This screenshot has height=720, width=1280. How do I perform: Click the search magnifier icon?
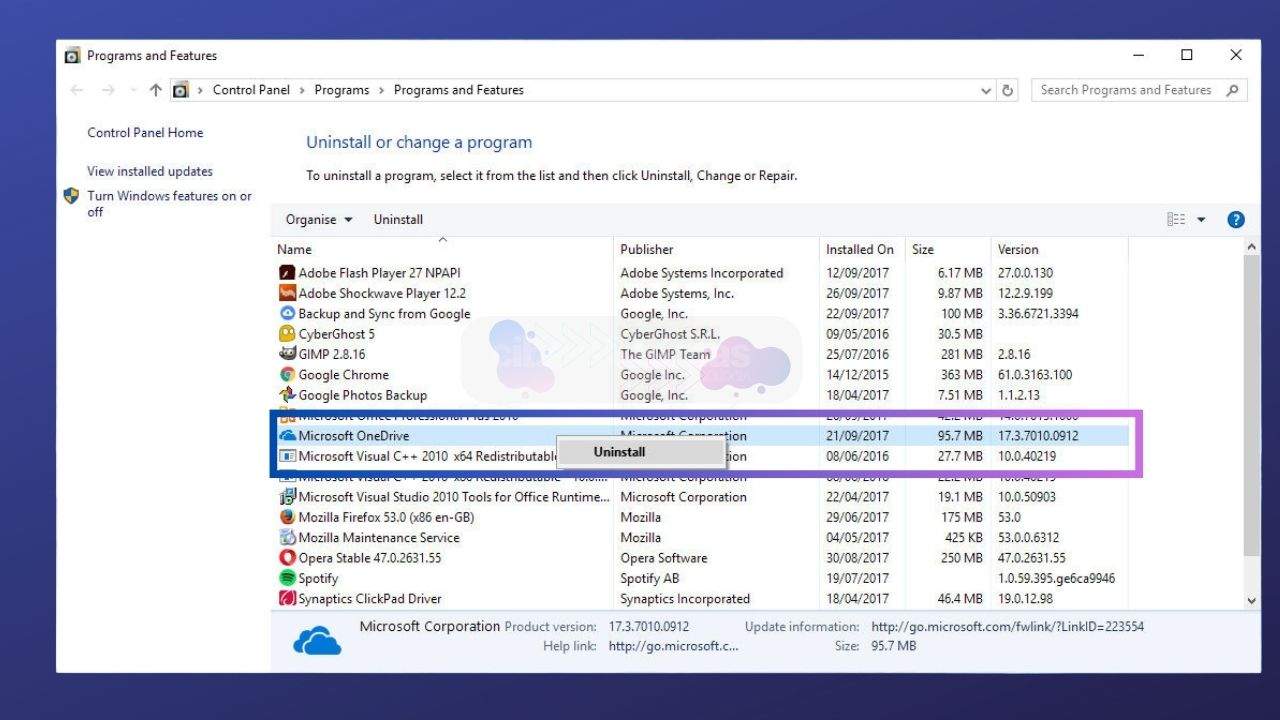pyautogui.click(x=1233, y=90)
